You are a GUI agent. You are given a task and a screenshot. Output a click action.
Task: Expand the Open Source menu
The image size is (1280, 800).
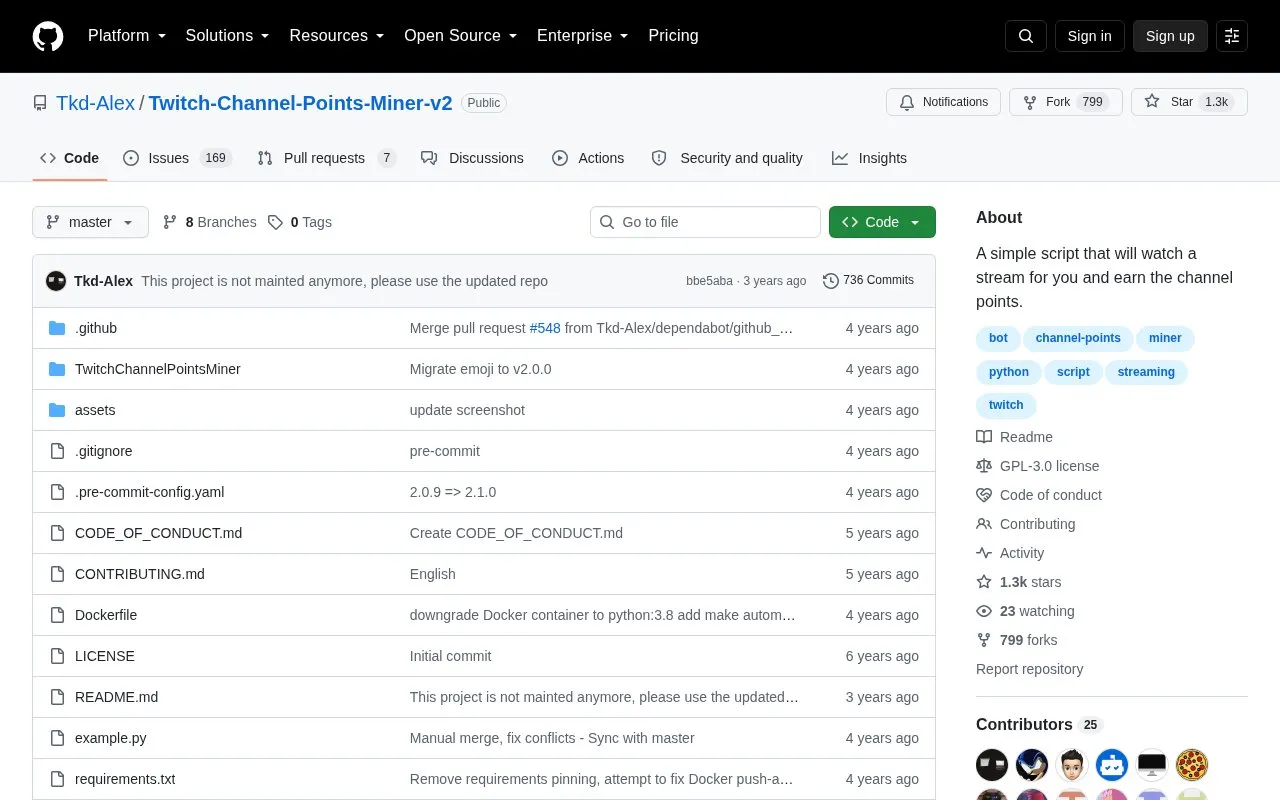click(461, 36)
